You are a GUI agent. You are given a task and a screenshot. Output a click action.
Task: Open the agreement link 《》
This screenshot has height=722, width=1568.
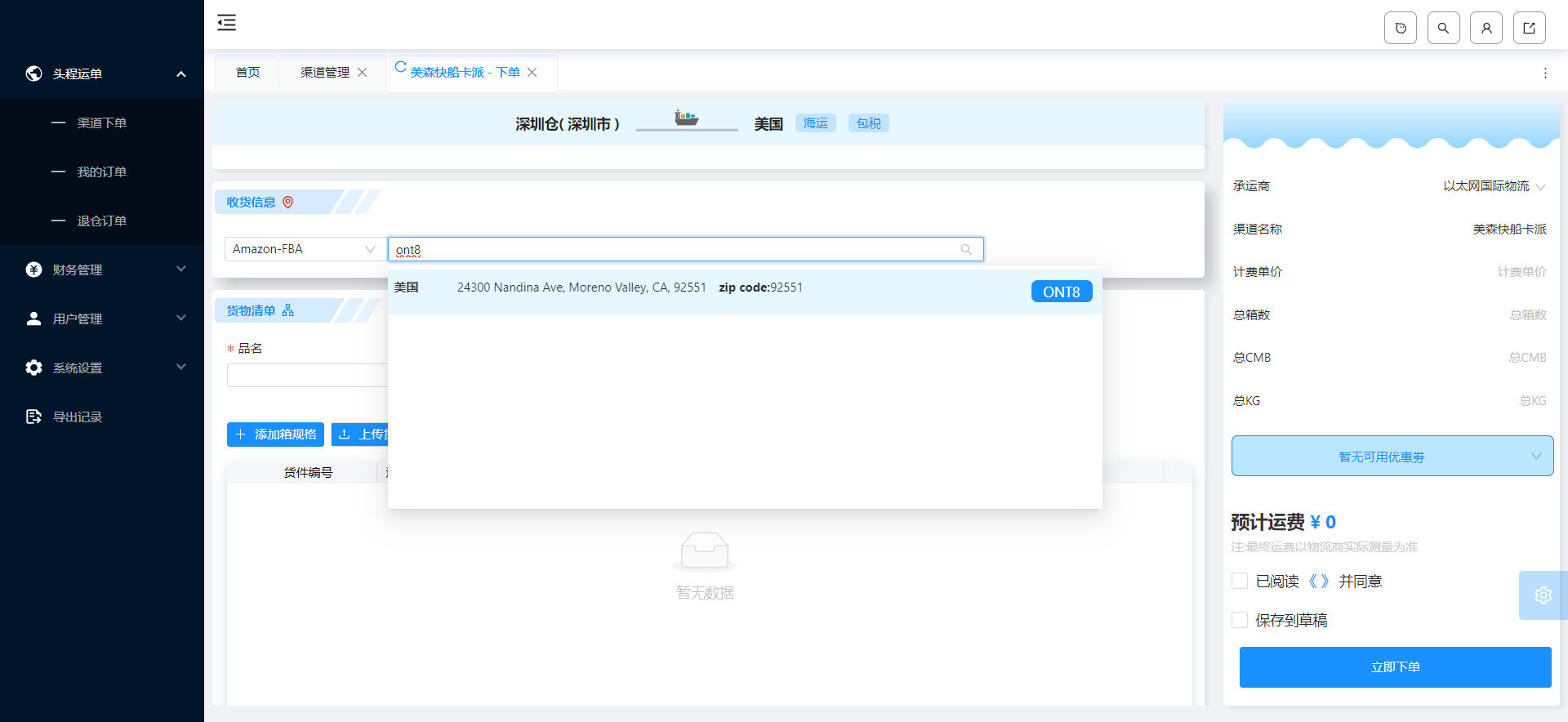click(x=1319, y=581)
